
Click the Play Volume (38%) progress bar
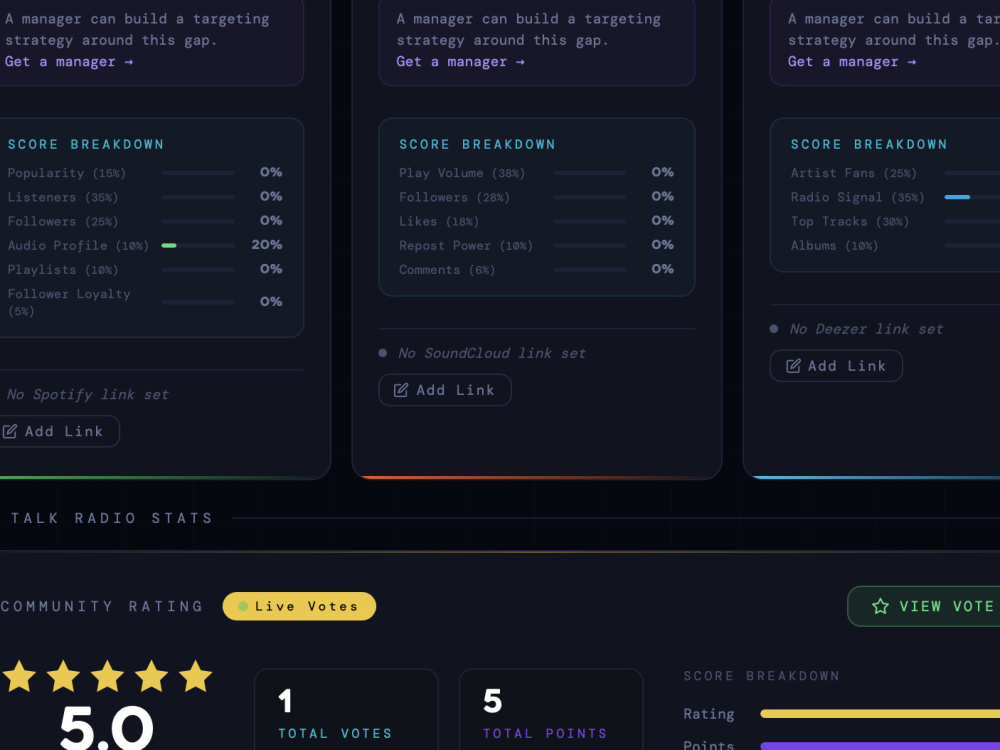pyautogui.click(x=589, y=173)
